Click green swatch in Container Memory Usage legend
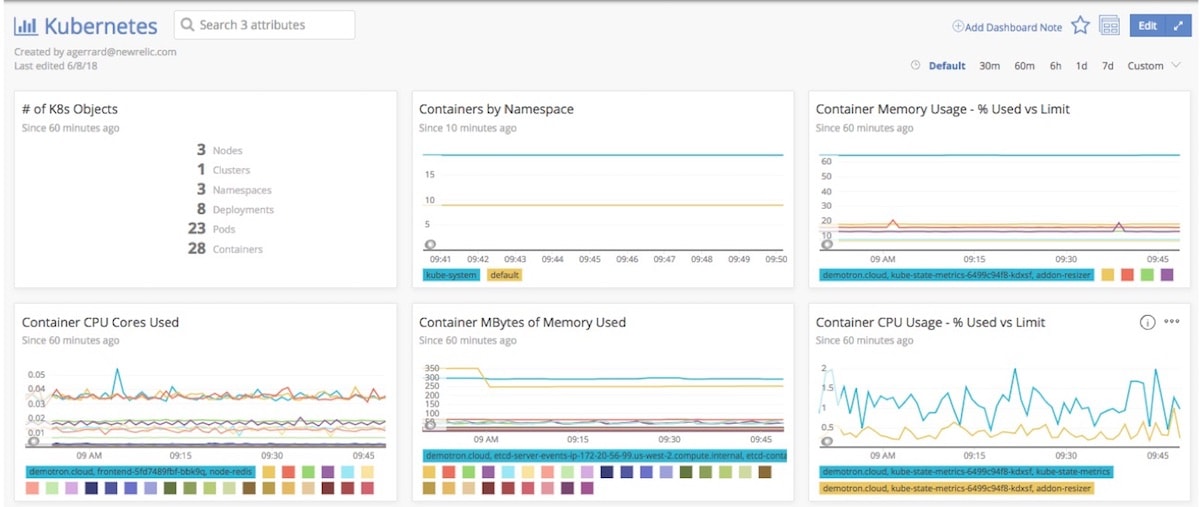The image size is (1200, 507). 1147,274
